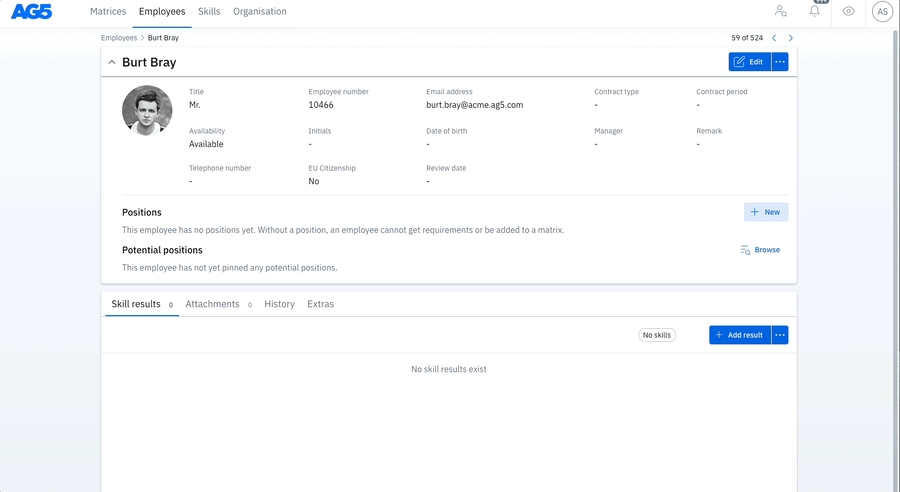The height and width of the screenshot is (492, 900).
Task: Click the Add result button
Action: [740, 335]
